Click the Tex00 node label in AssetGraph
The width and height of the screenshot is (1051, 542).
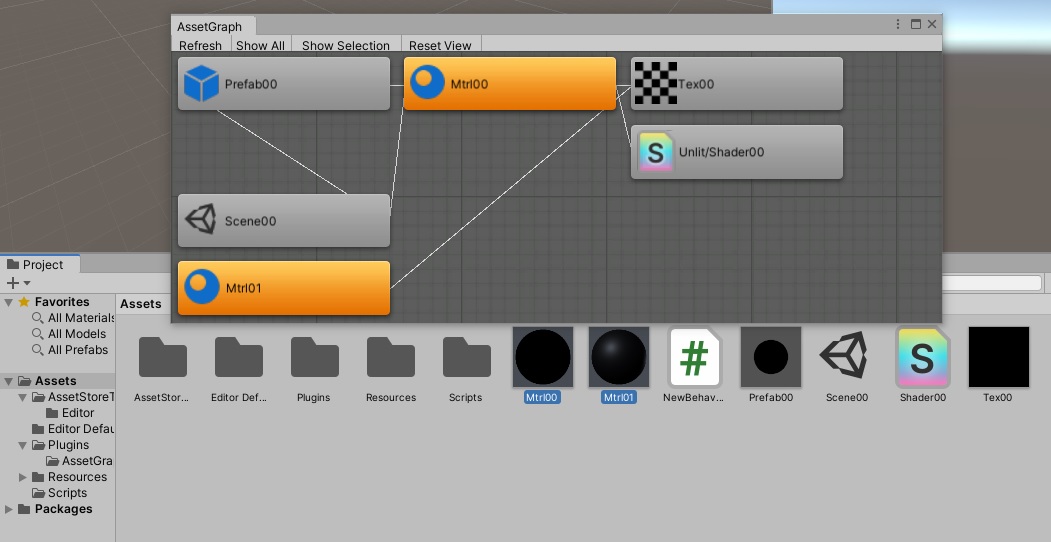696,84
